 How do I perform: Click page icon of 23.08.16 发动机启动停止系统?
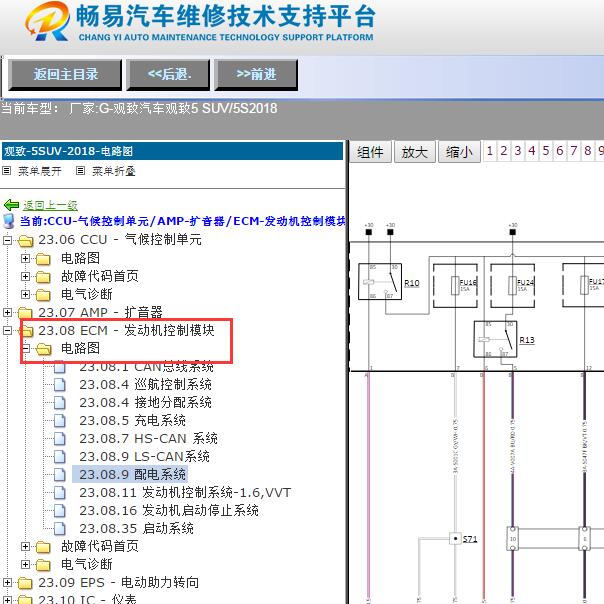[60, 510]
